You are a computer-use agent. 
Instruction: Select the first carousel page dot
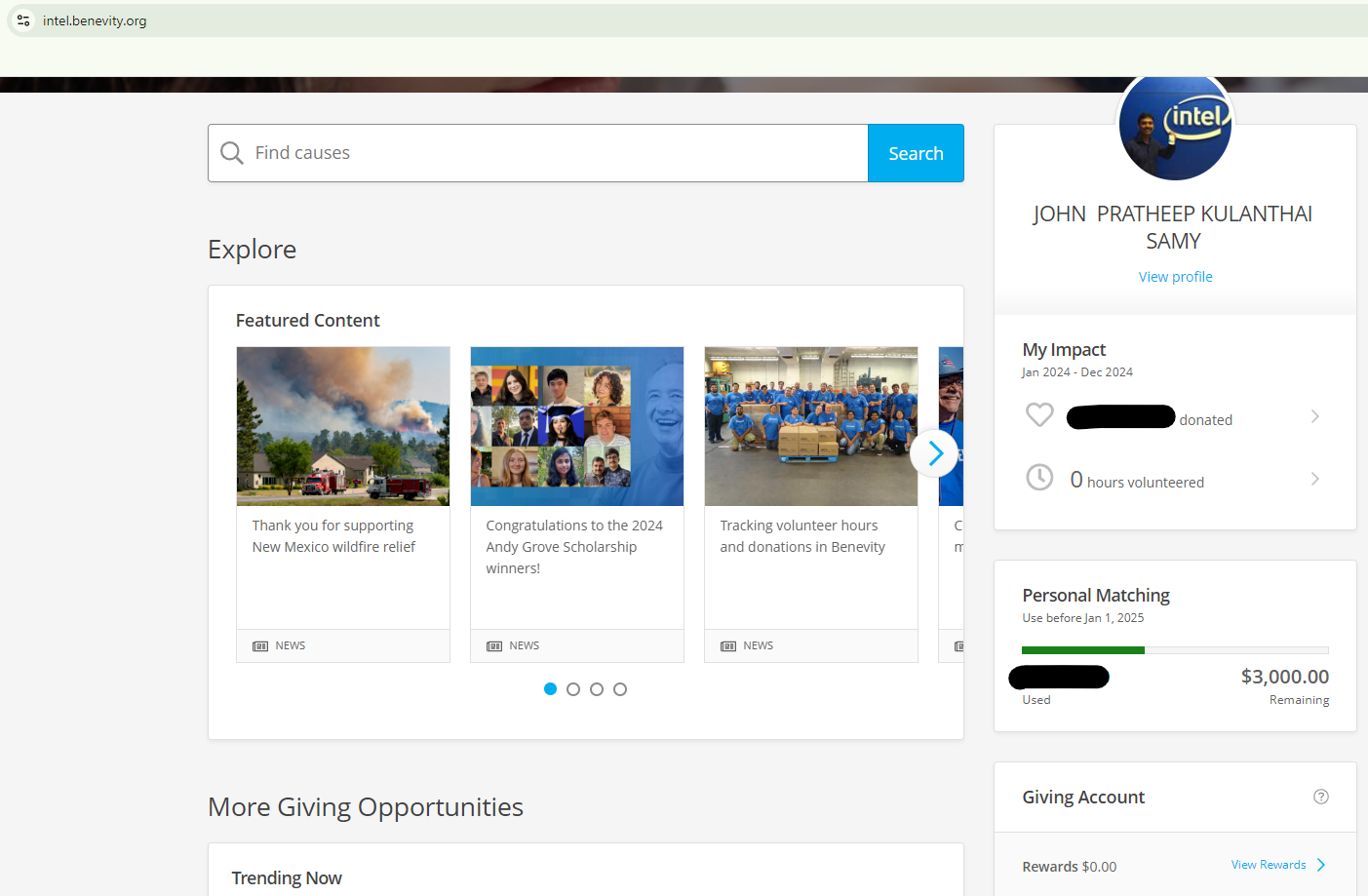click(550, 689)
